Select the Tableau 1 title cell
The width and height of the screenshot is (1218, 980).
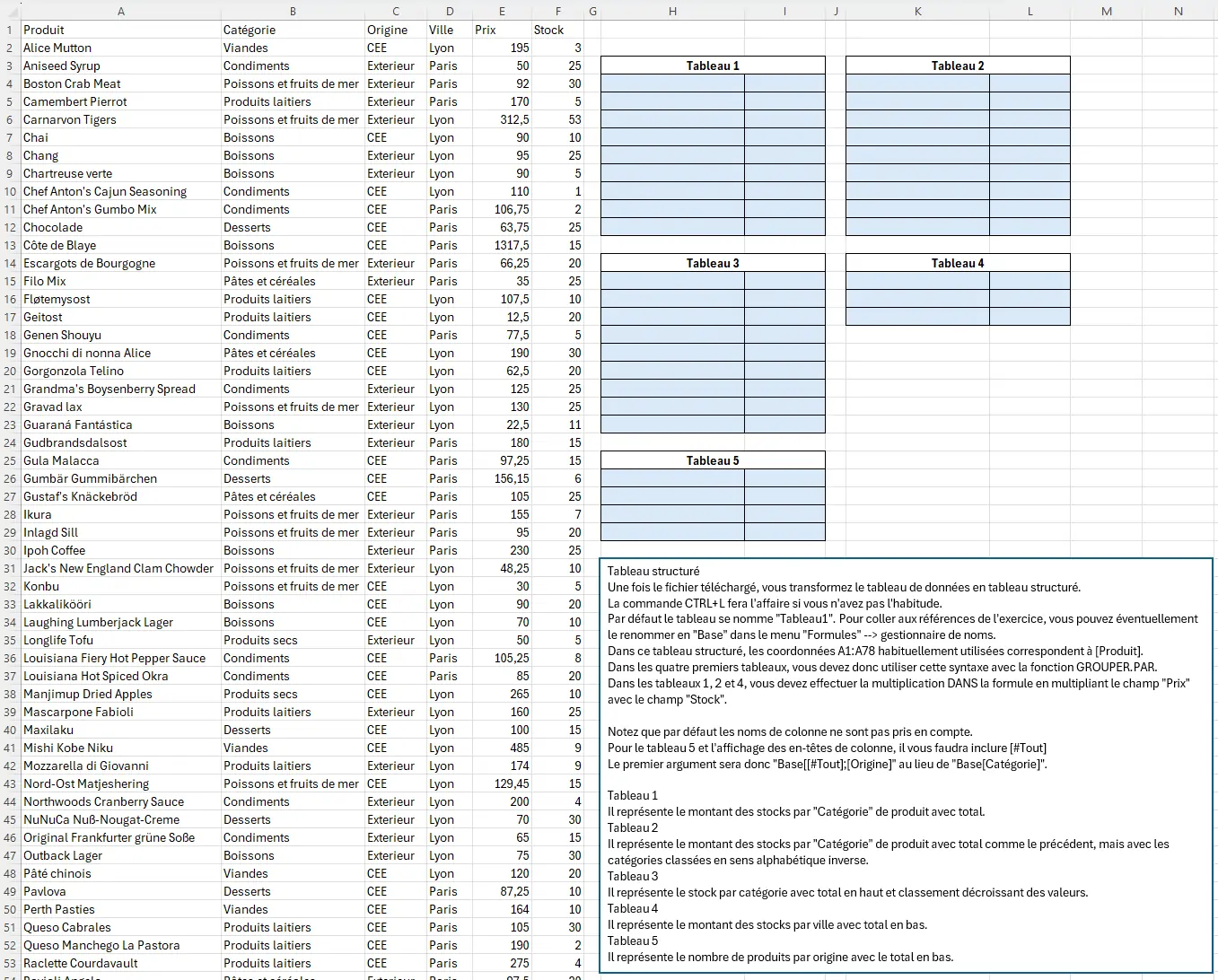coord(713,66)
